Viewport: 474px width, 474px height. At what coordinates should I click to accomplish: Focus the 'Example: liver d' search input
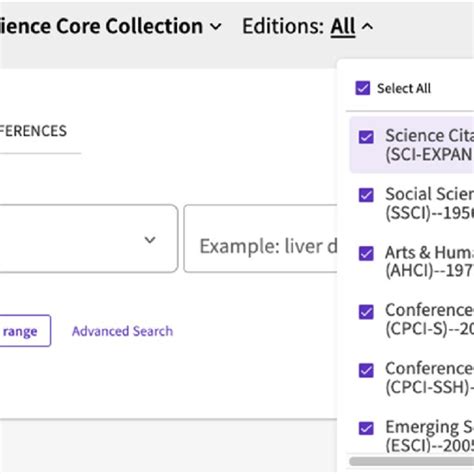tap(261, 239)
